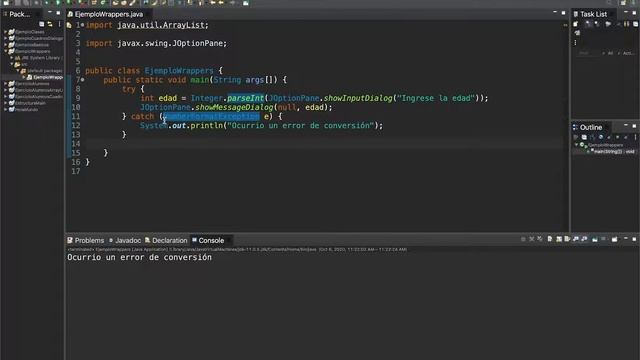Click the highlighted NumberFormatException text
This screenshot has height=360, width=640.
pos(211,116)
